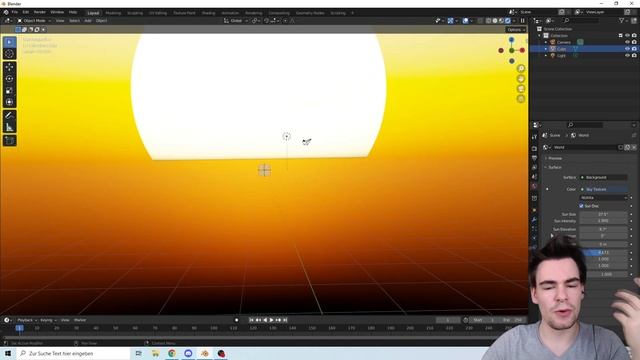Open the Add menu in viewport header
Screen dimensions: 640x360
click(88, 20)
